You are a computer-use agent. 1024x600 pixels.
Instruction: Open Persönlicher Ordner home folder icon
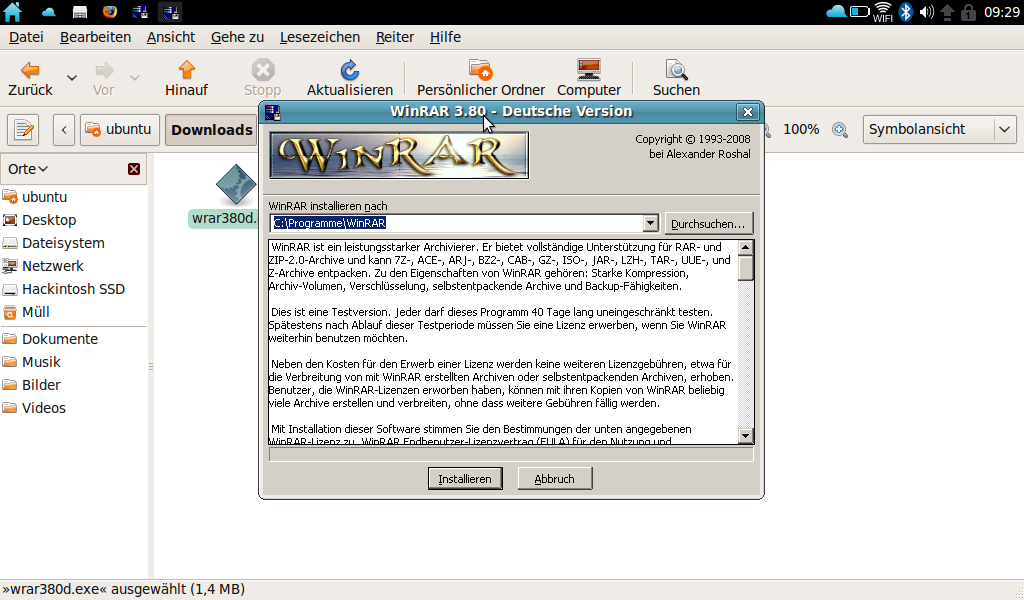481,70
